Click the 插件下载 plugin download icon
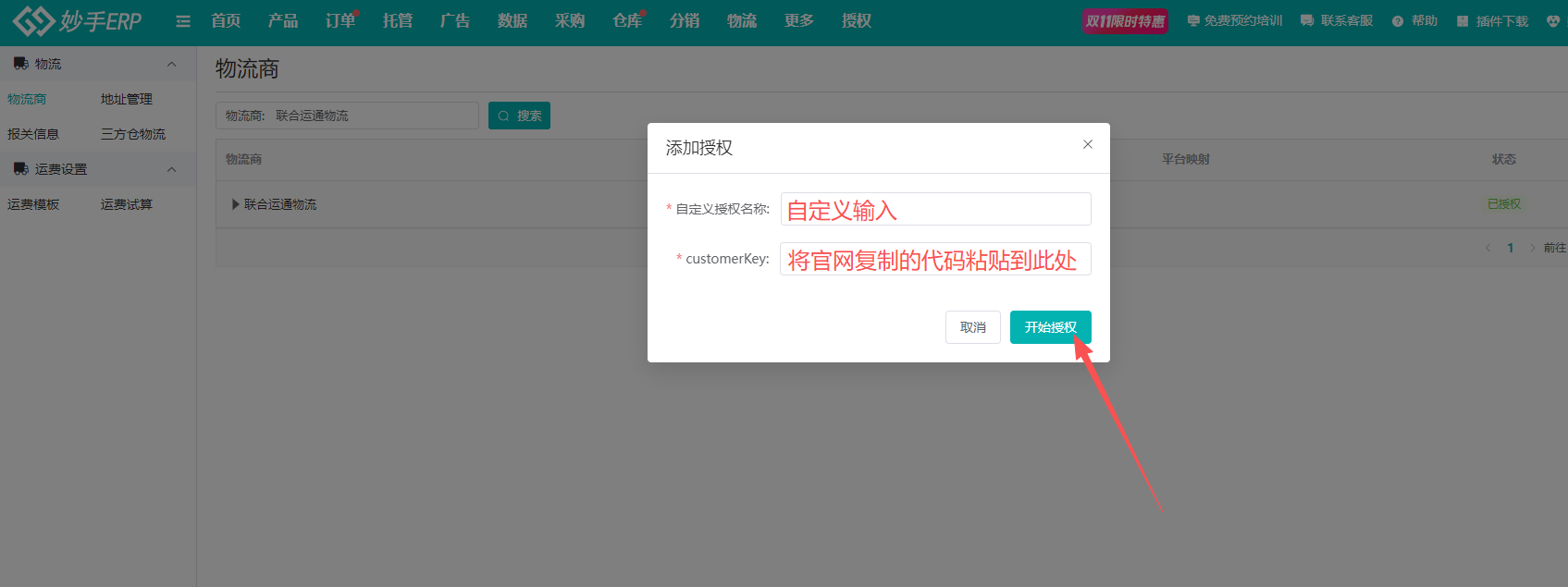This screenshot has height=587, width=1568. (1463, 21)
